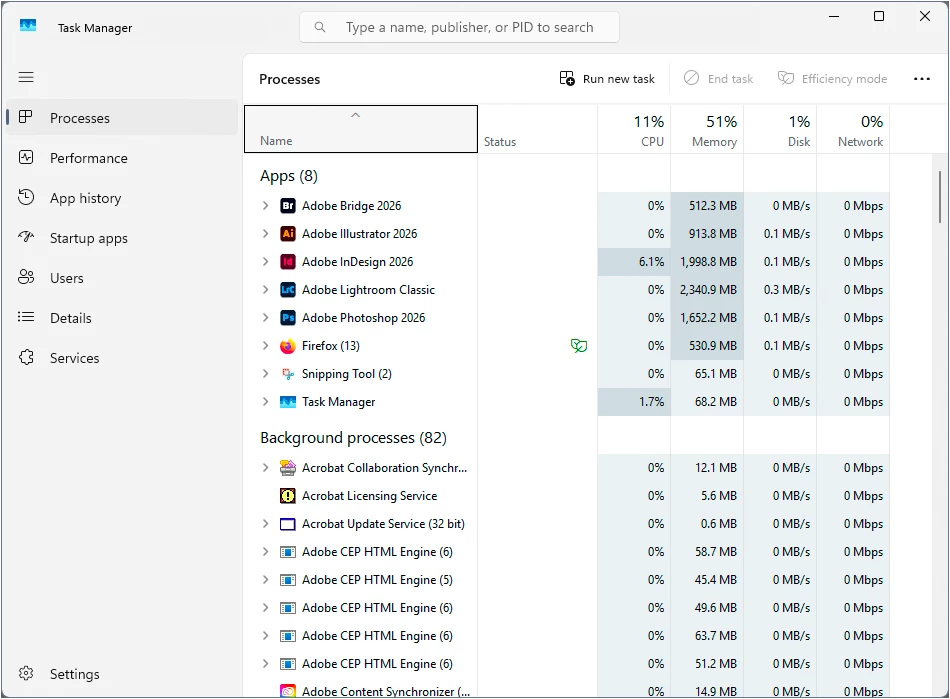This screenshot has width=950, height=699.
Task: Click the green efficiency mode leaf on Firefox row
Action: (579, 346)
